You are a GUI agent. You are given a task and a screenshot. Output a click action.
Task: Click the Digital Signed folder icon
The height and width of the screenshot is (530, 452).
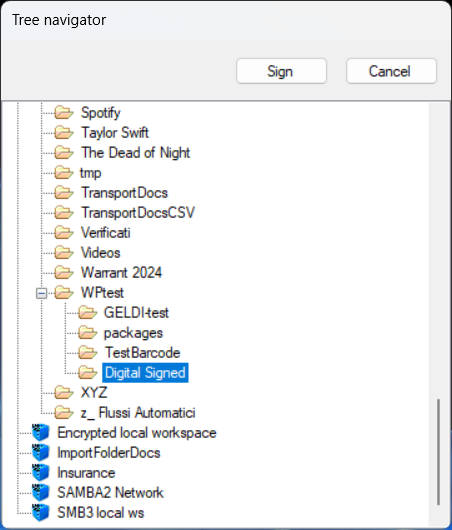[x=88, y=373]
